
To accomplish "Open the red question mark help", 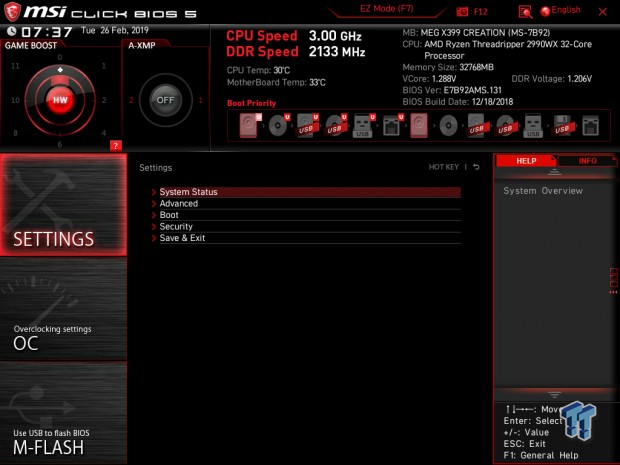I will (116, 146).
